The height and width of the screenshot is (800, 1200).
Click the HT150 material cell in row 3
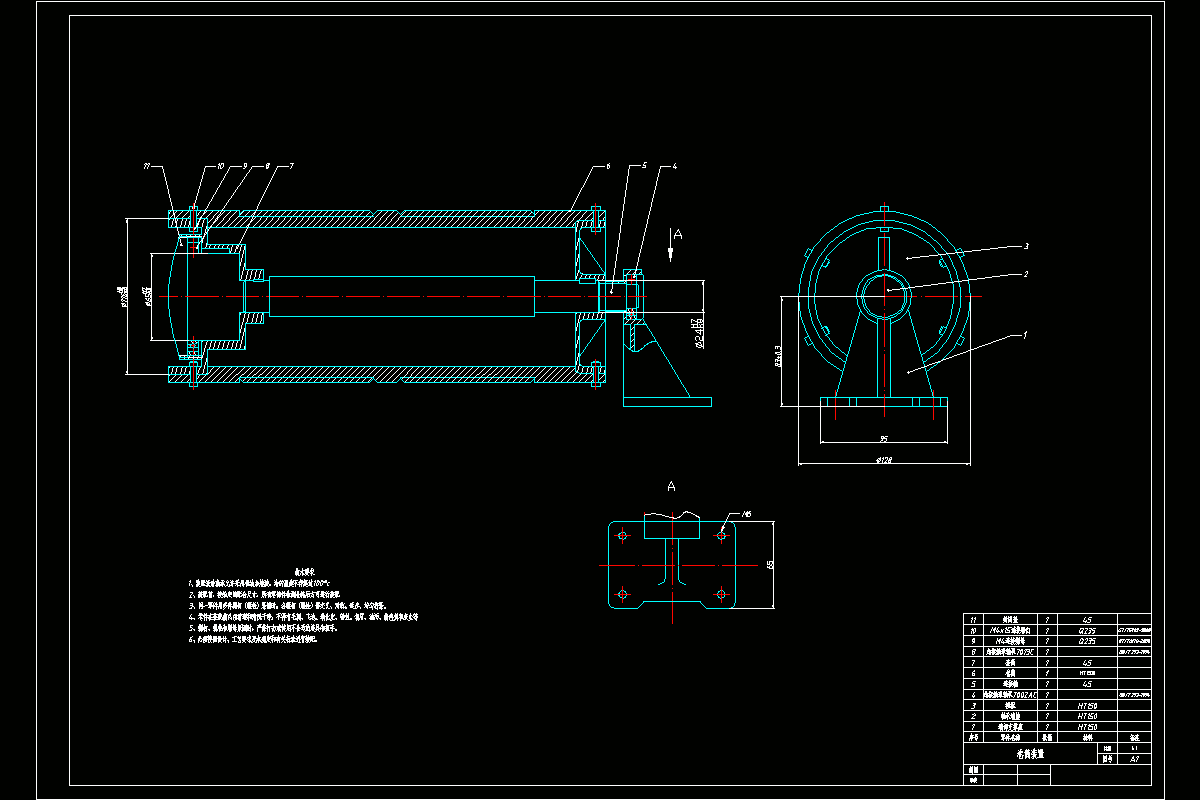(1087, 706)
